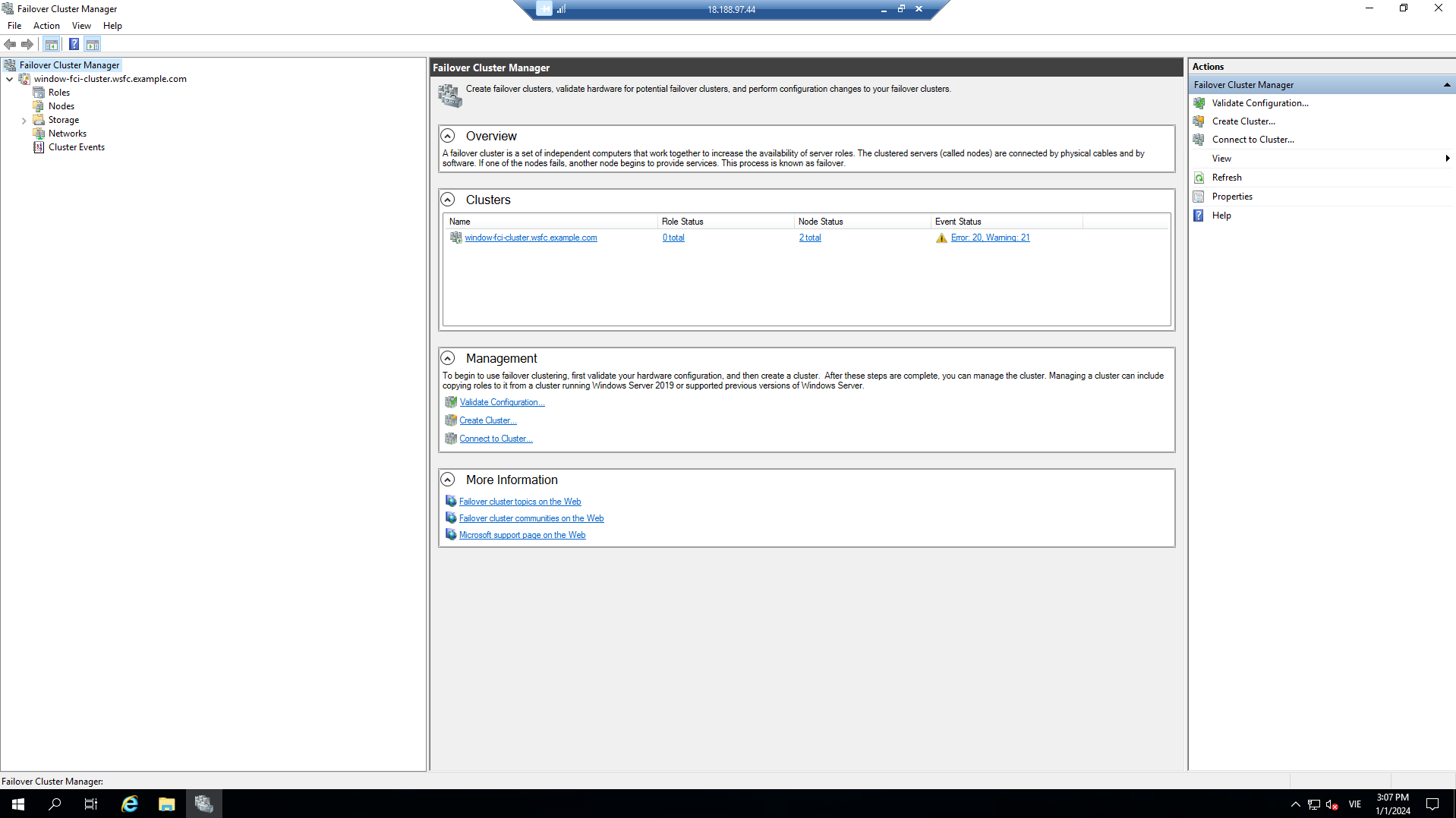Open the Action menu

pyautogui.click(x=46, y=25)
